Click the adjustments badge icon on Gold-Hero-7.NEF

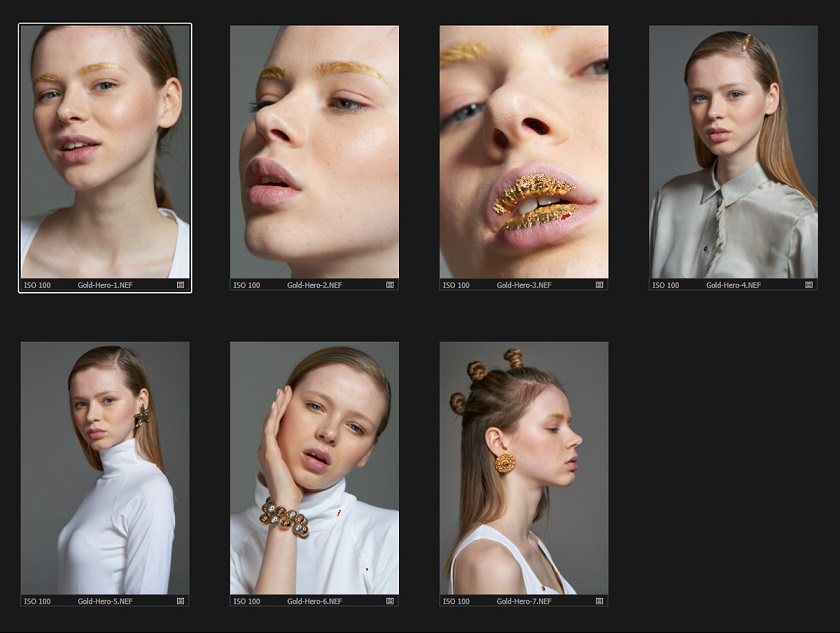pyautogui.click(x=599, y=601)
